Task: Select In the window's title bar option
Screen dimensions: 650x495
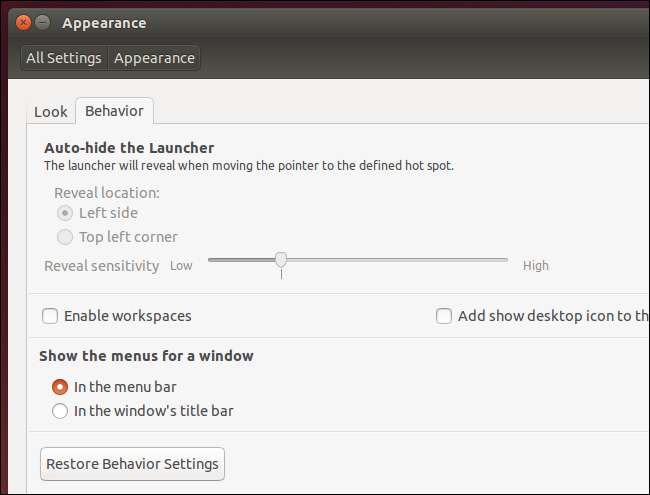Action: (60, 410)
